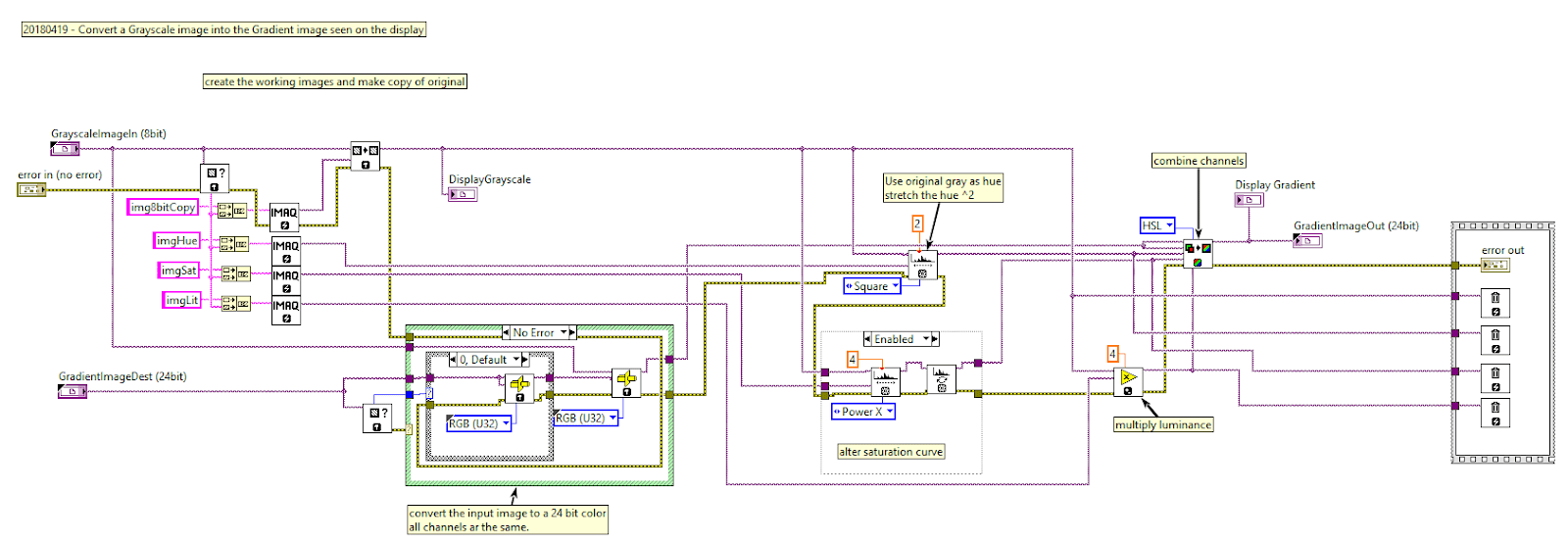Click the imgHue string constant
The width and height of the screenshot is (1568, 543).
tap(177, 241)
